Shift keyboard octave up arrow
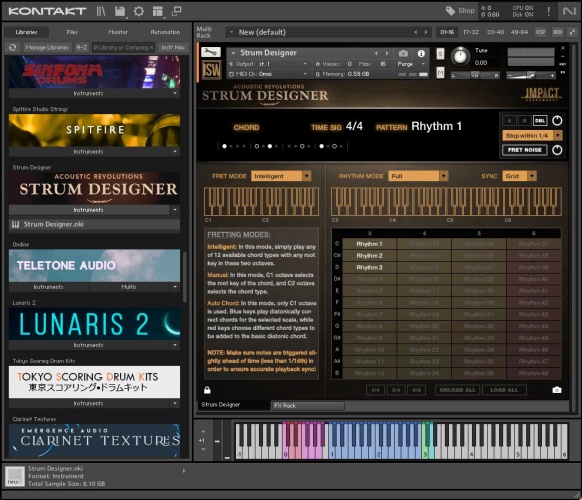The image size is (582, 500). [203, 431]
